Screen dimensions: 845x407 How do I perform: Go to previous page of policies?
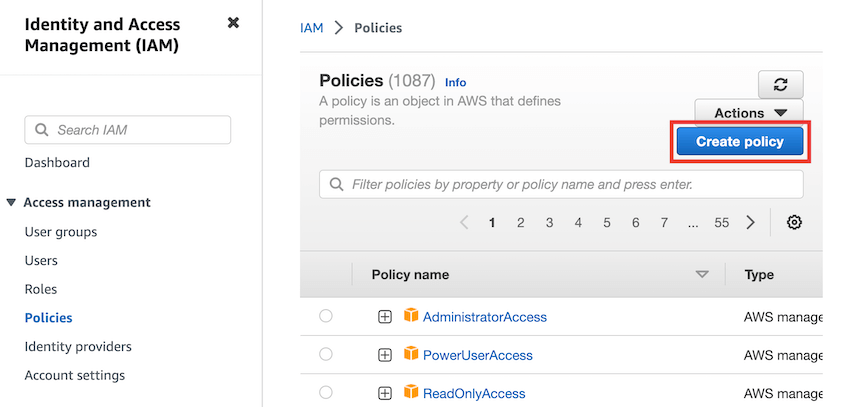pyautogui.click(x=464, y=222)
